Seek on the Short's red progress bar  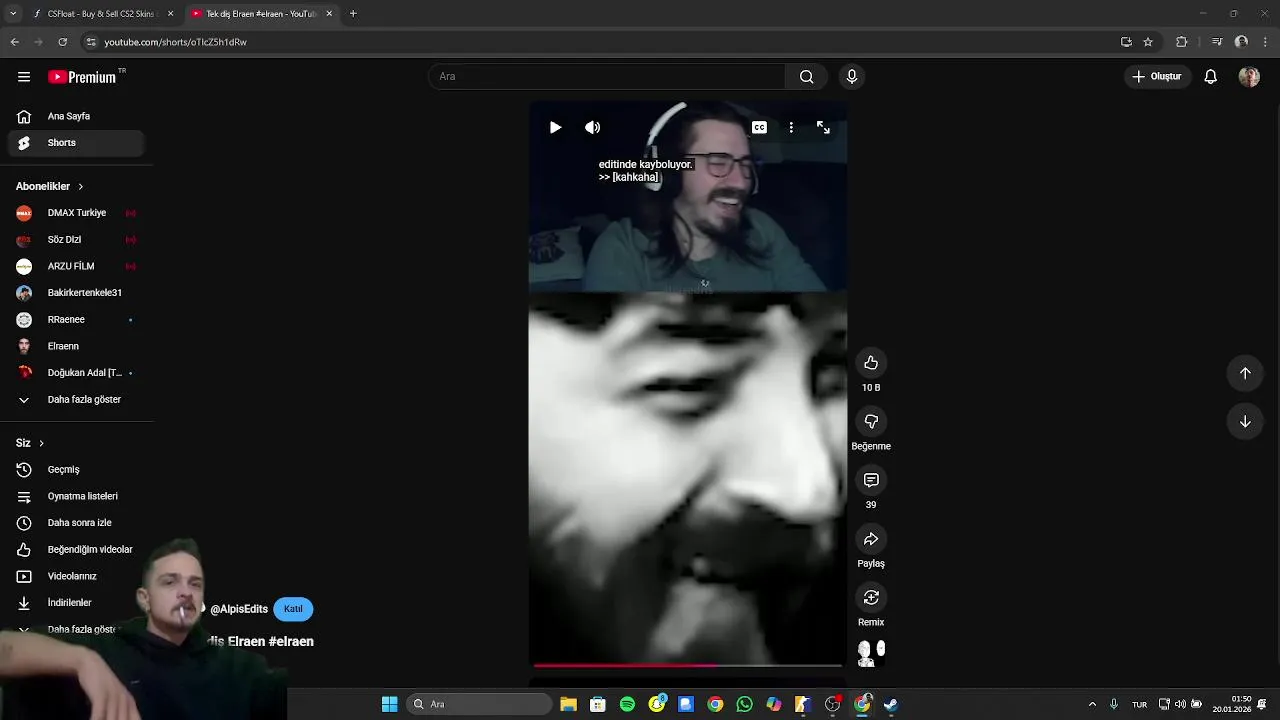(688, 664)
